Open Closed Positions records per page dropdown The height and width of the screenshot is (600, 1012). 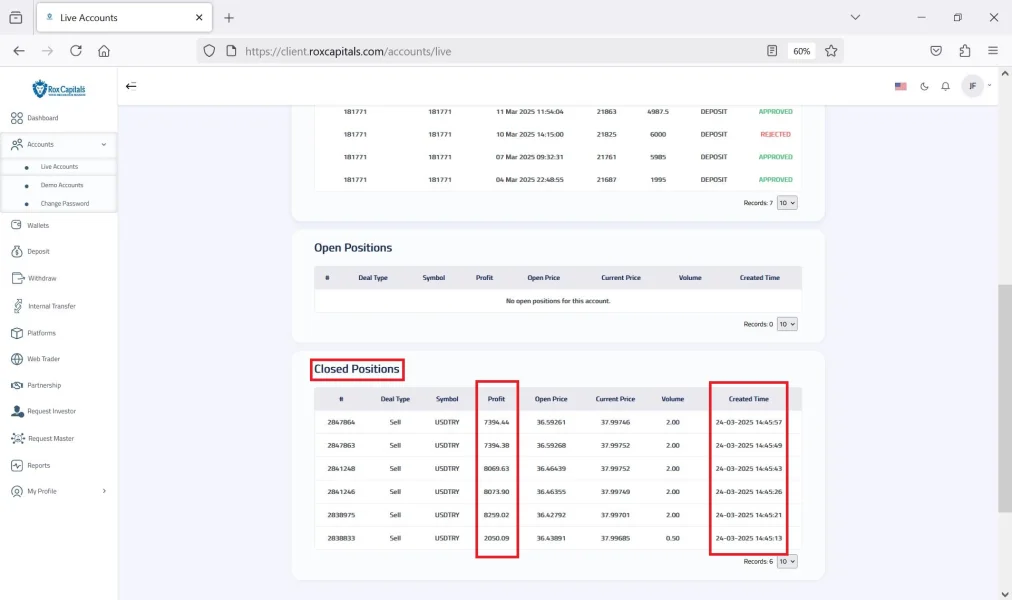click(x=787, y=562)
